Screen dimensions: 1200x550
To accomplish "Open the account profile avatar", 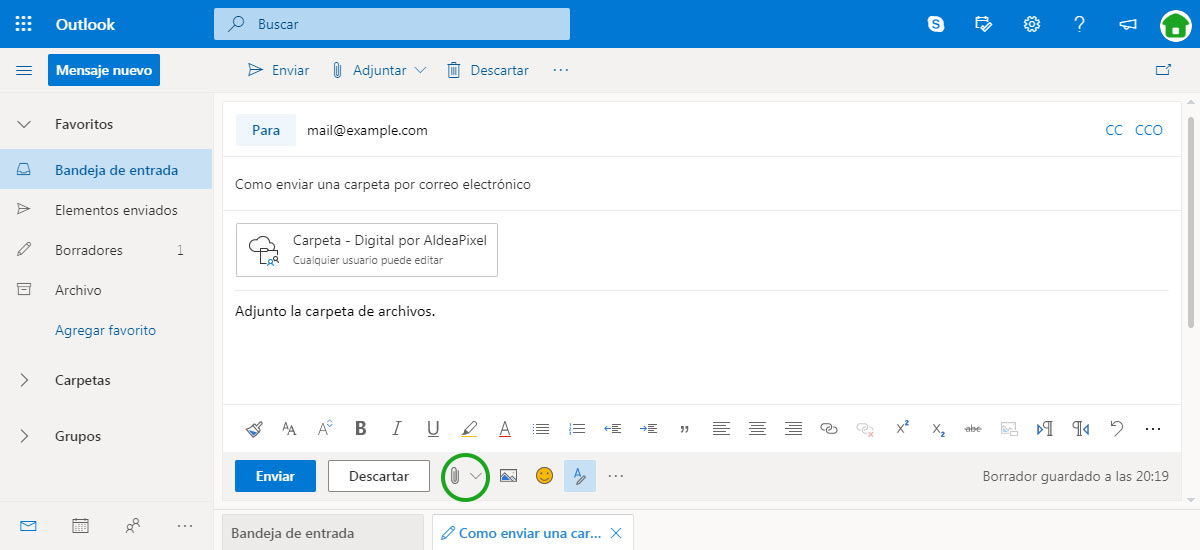I will [x=1176, y=25].
